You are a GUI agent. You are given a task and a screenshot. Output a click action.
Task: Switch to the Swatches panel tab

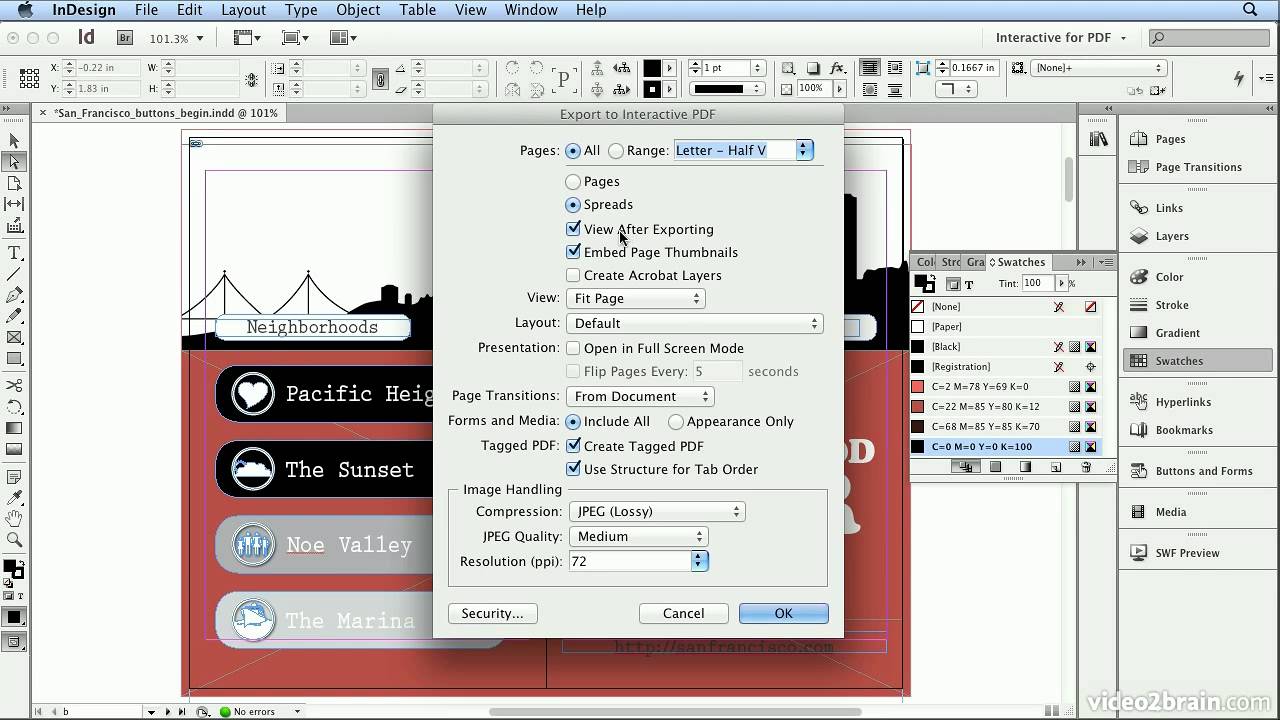coord(1017,262)
